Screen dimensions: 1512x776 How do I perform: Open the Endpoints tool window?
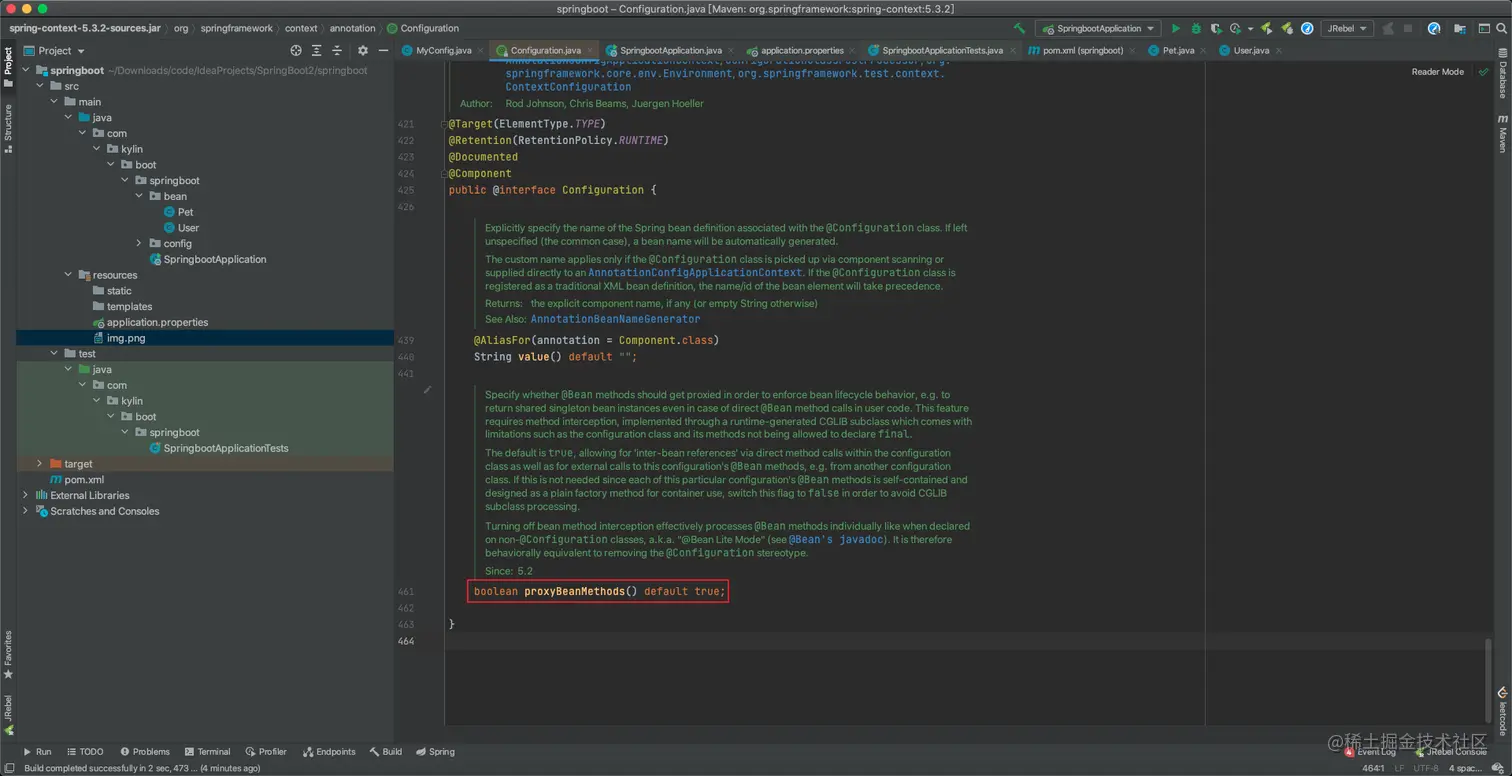click(x=329, y=752)
